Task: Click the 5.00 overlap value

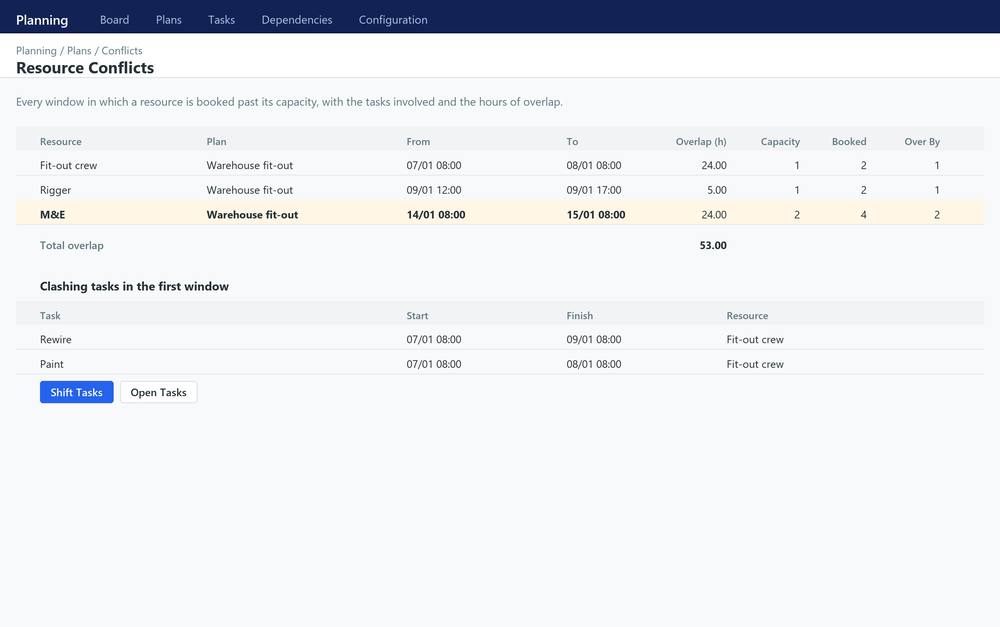Action: pos(717,190)
